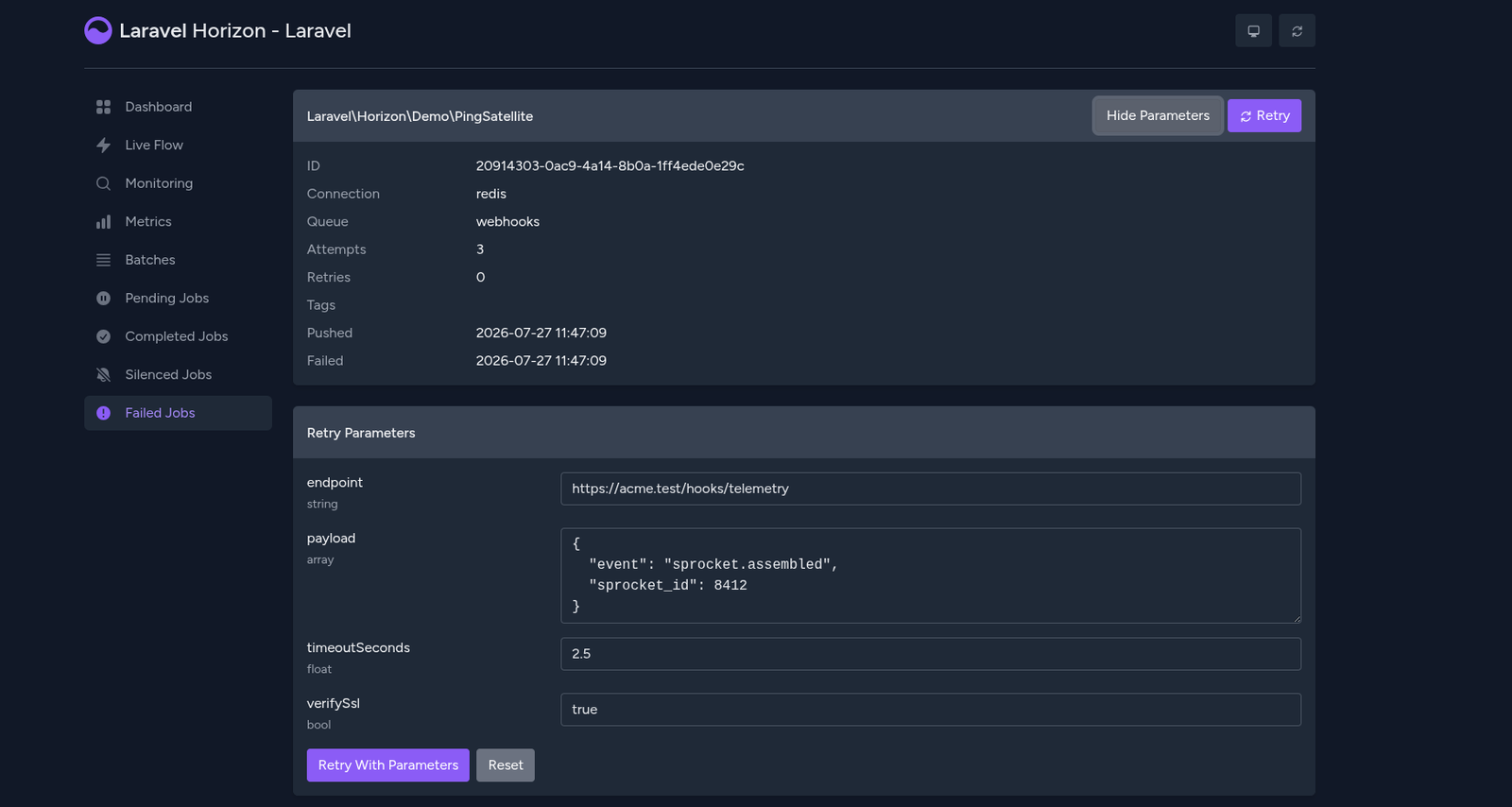Viewport: 1512px width, 807px height.
Task: Click the connection value redis
Action: tap(490, 194)
